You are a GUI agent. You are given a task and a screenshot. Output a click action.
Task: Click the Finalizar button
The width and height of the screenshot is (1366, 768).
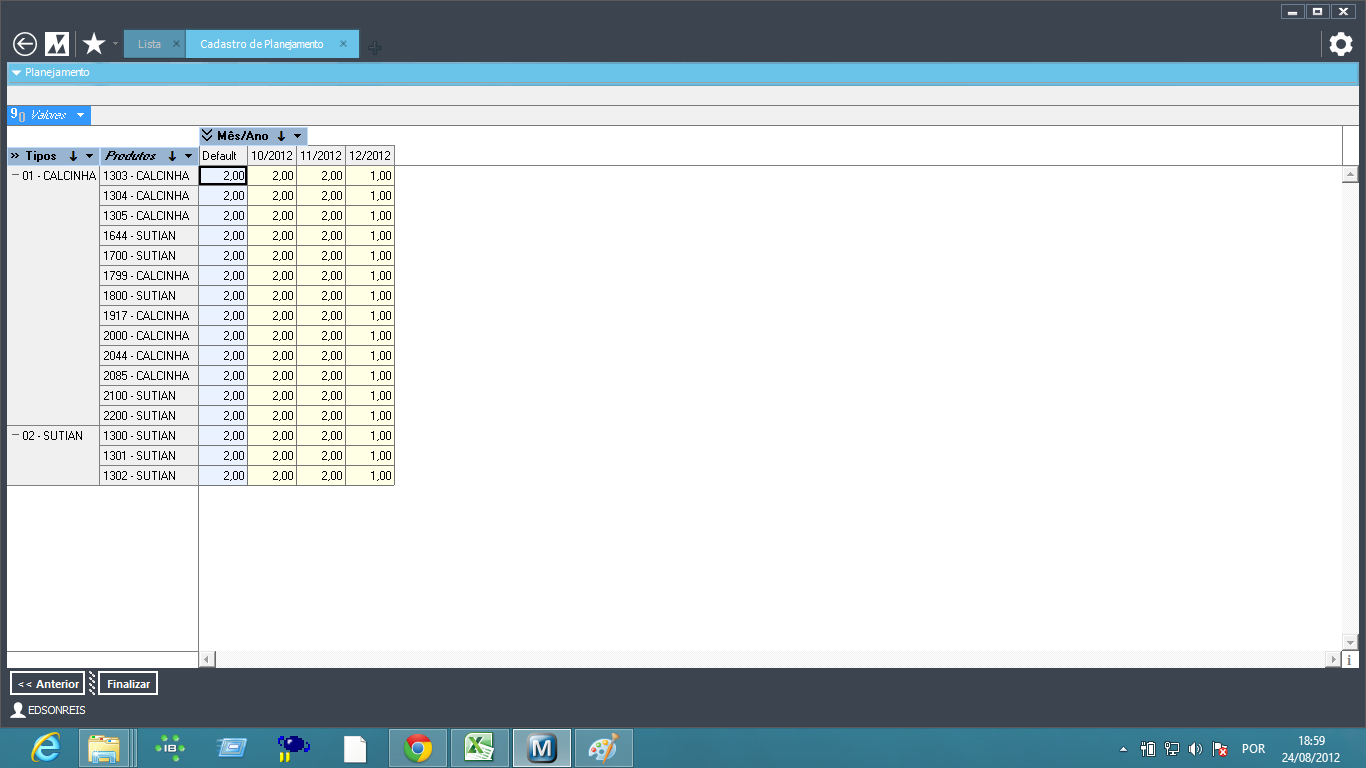[x=128, y=684]
